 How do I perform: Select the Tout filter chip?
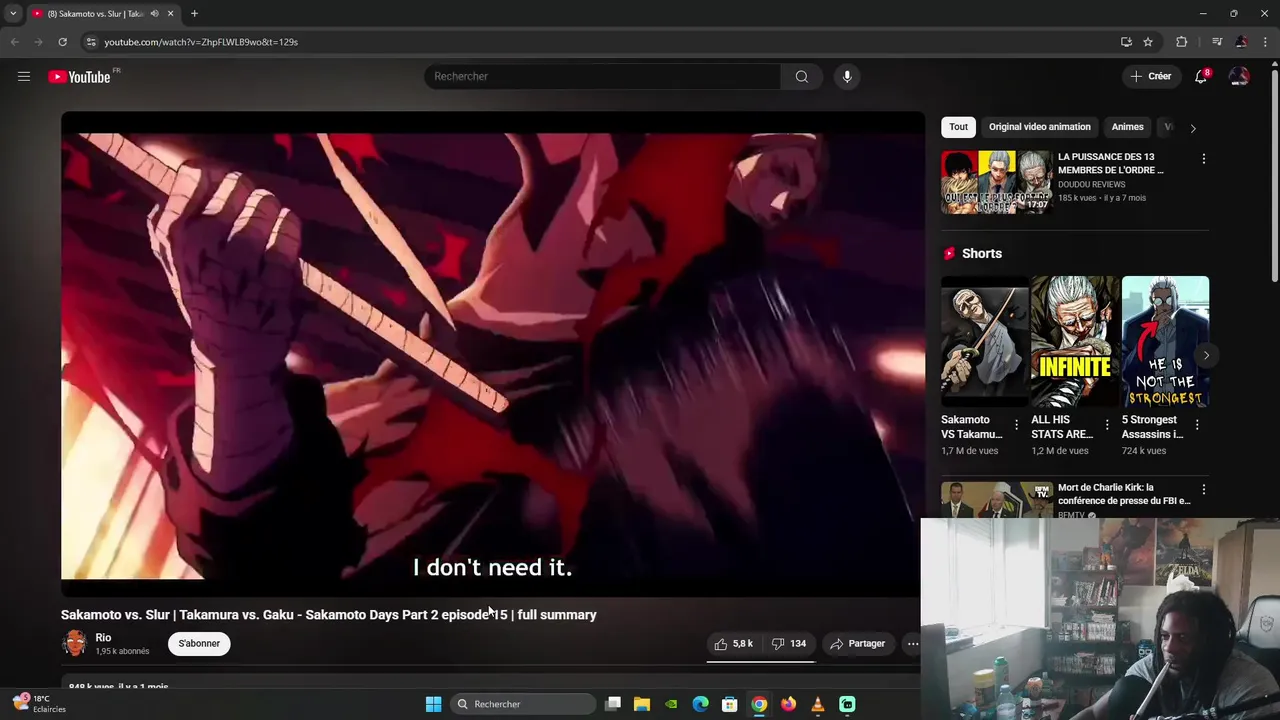pyautogui.click(x=958, y=127)
